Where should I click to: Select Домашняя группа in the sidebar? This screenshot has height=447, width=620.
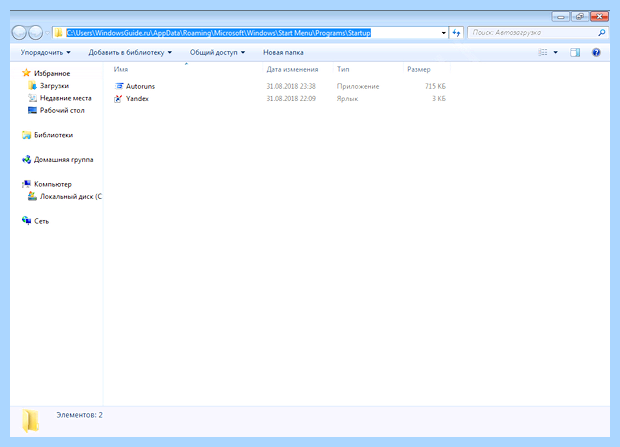coord(64,159)
